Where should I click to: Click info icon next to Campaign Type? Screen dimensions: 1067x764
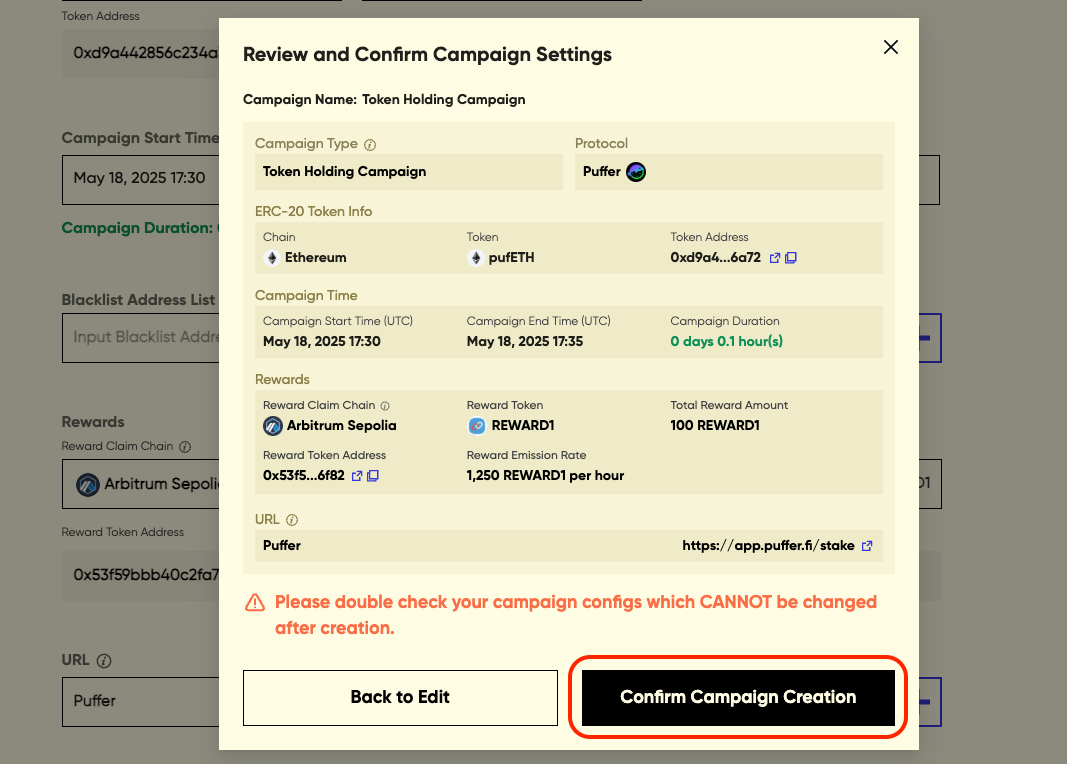coord(370,144)
